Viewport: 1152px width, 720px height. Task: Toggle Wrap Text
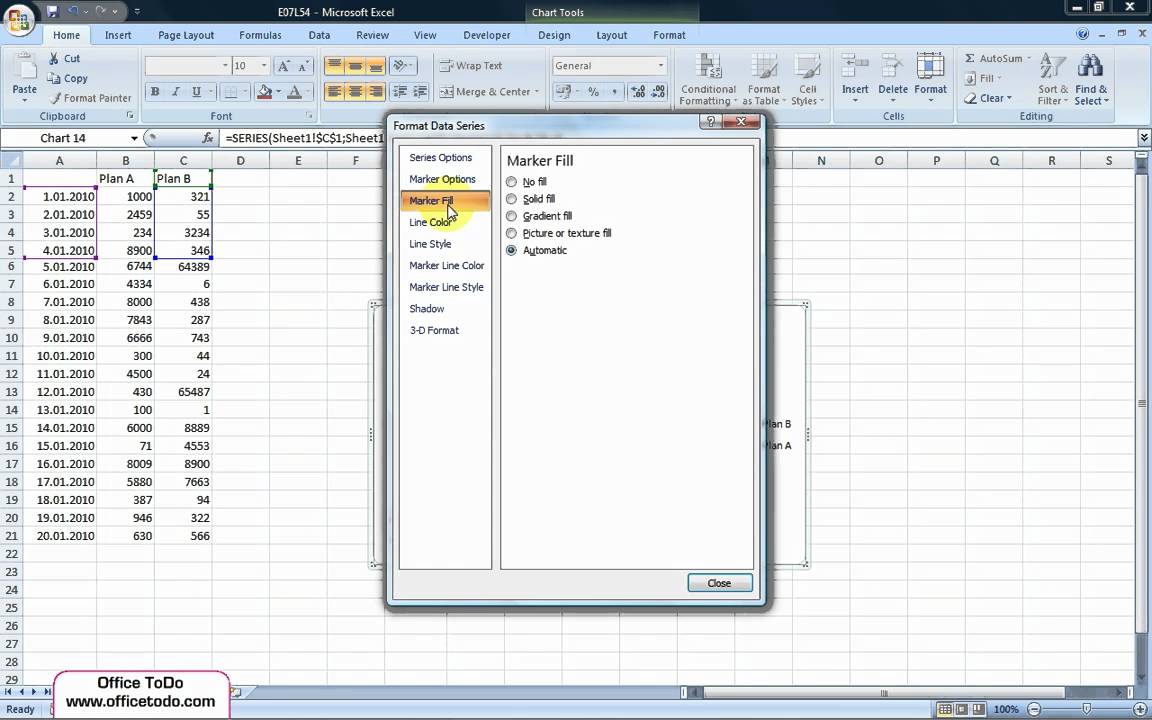471,66
